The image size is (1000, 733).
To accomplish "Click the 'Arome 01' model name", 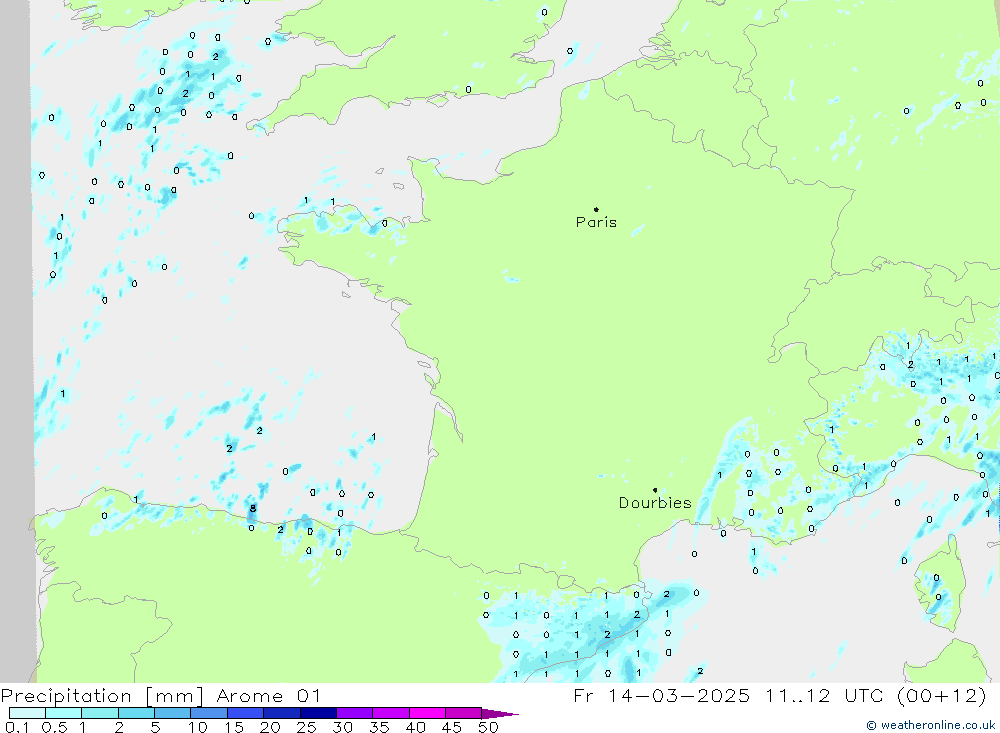I will (268, 696).
